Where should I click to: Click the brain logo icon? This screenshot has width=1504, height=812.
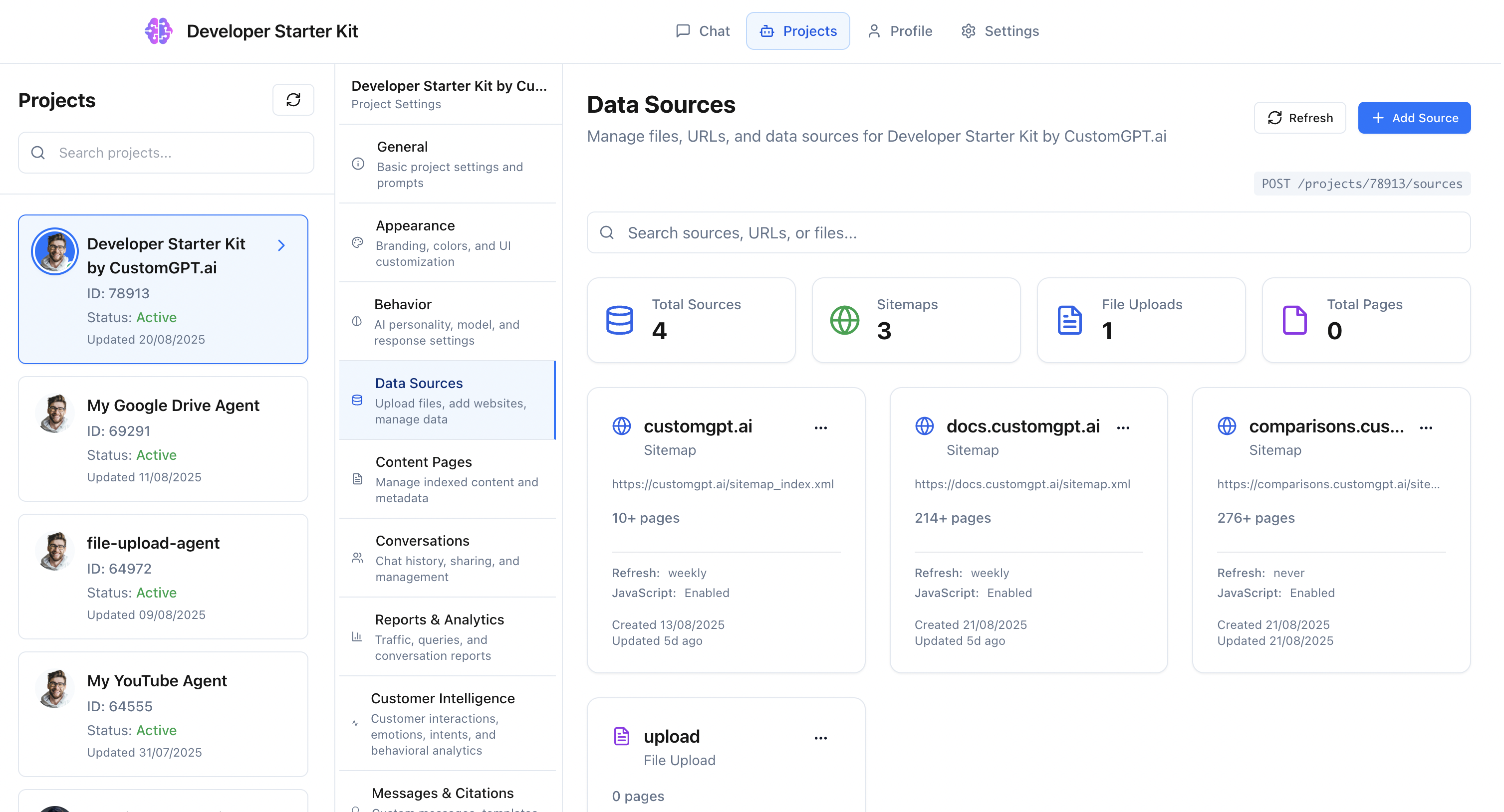coord(158,31)
